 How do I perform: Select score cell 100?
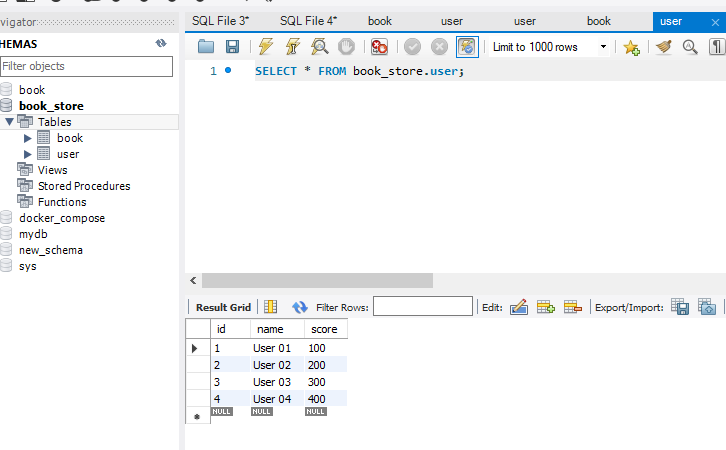point(325,348)
